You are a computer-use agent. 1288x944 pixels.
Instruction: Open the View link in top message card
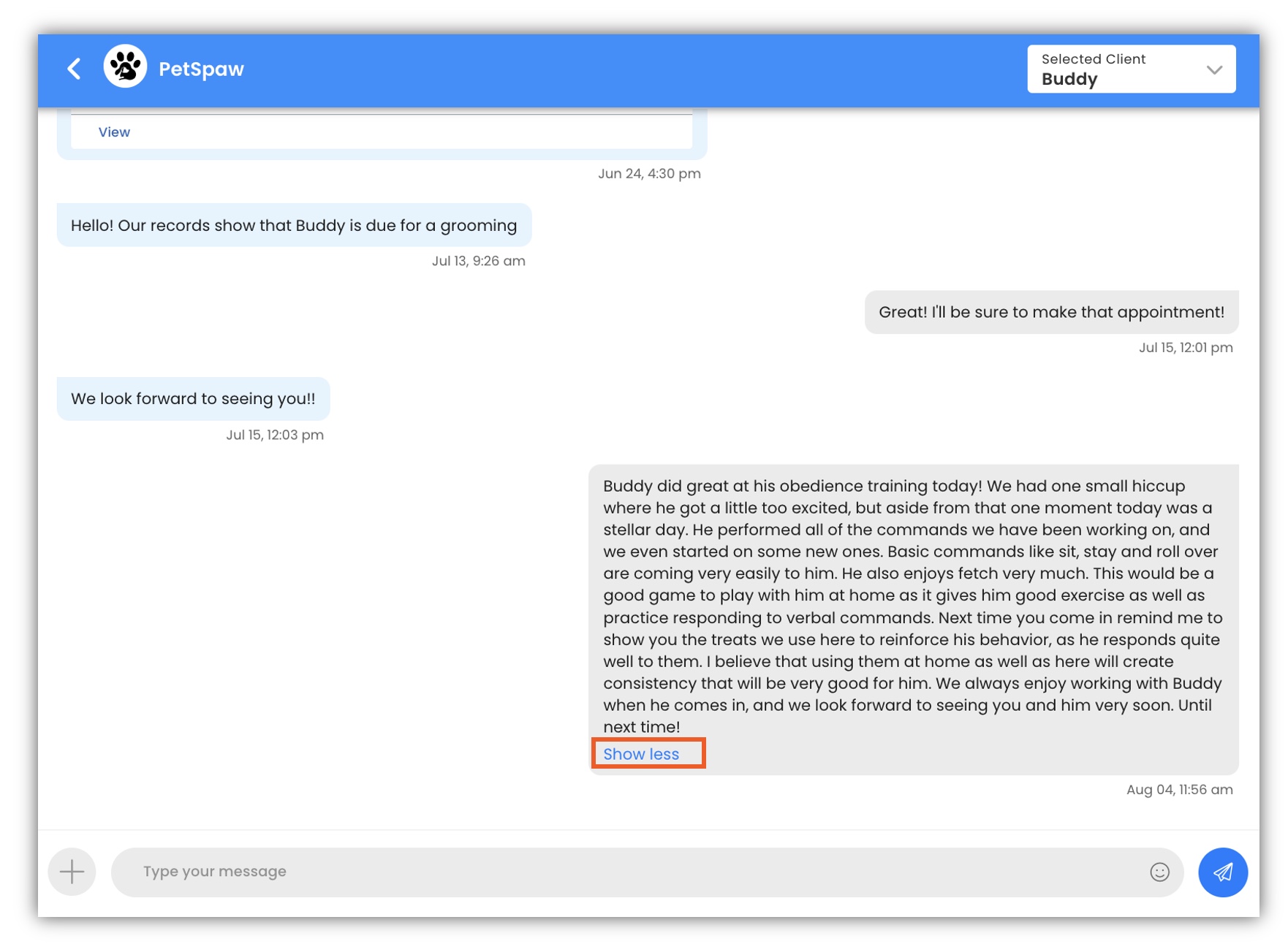coord(114,132)
